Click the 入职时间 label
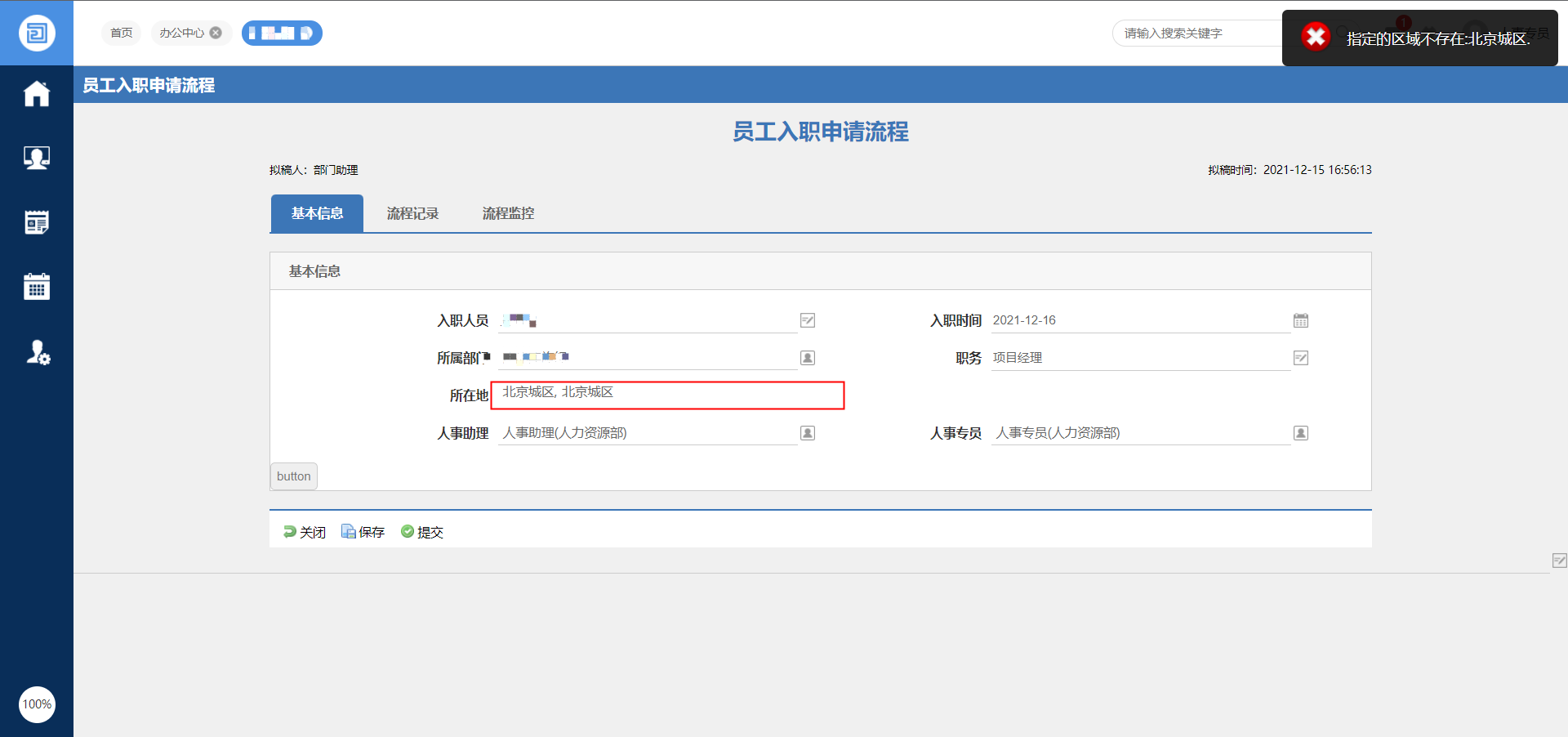The height and width of the screenshot is (737, 1568). click(955, 320)
